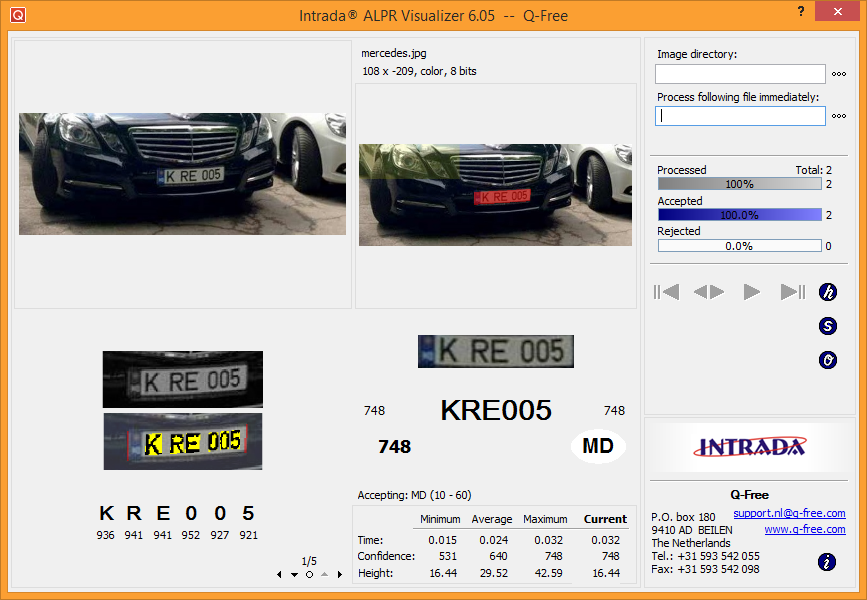
Task: Select the original Mercedes source photo
Action: coord(182,174)
